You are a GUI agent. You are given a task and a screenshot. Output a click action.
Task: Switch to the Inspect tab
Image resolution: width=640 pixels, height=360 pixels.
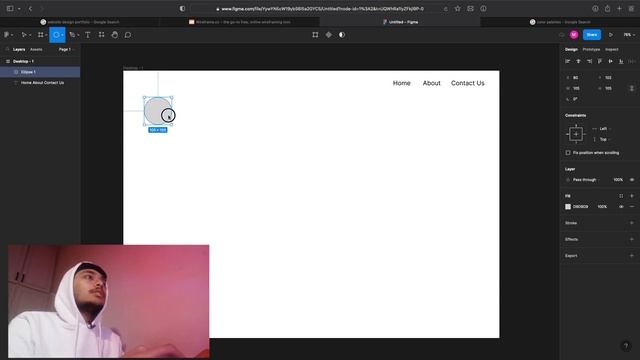pos(611,49)
